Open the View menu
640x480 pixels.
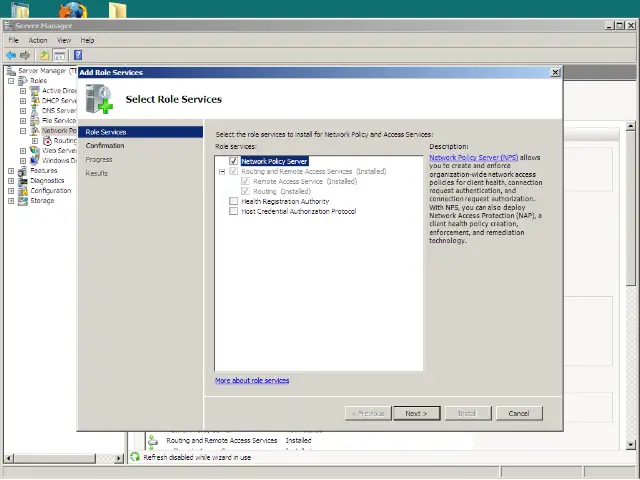[64, 40]
